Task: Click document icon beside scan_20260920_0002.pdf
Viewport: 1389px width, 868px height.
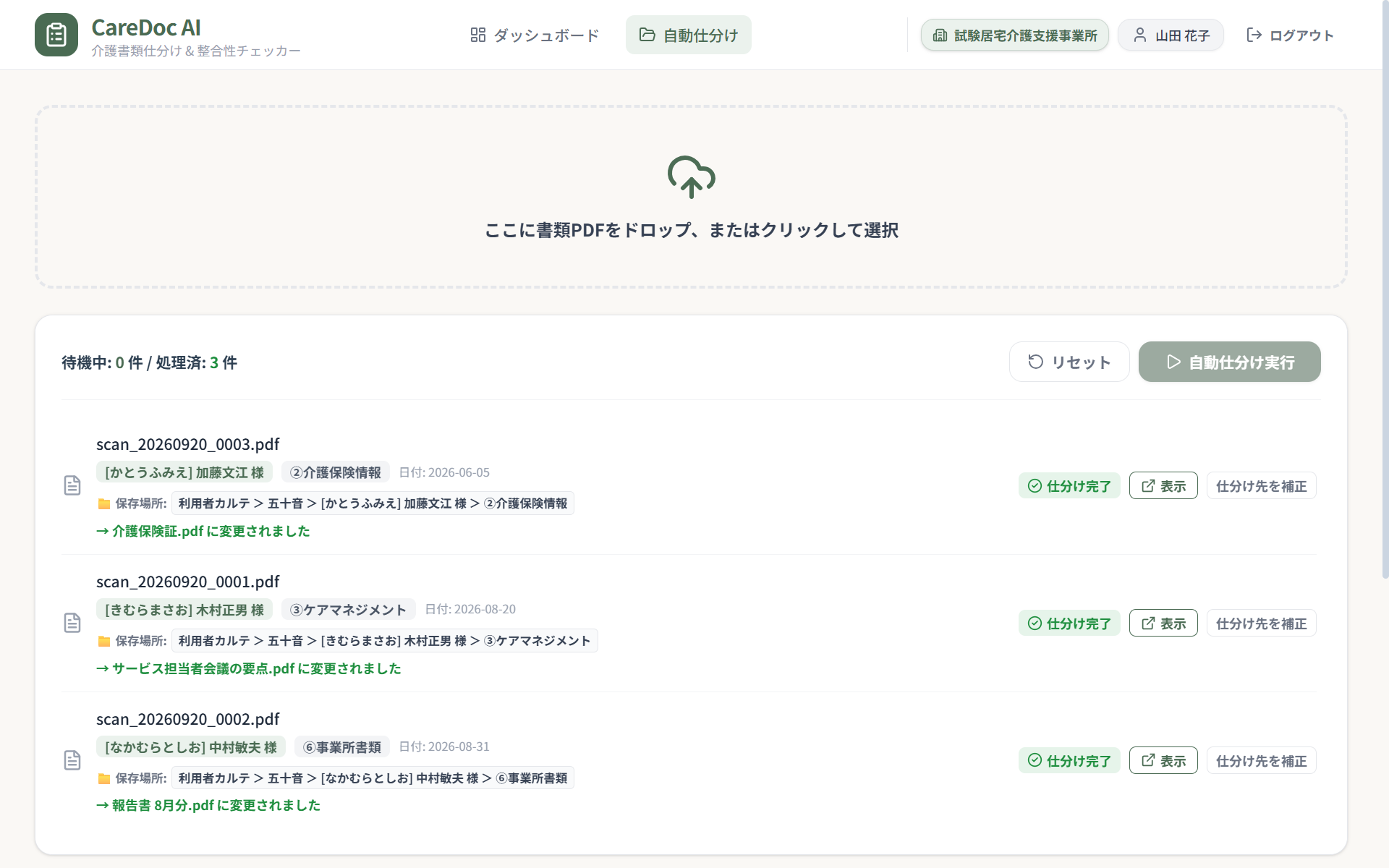Action: [x=72, y=760]
